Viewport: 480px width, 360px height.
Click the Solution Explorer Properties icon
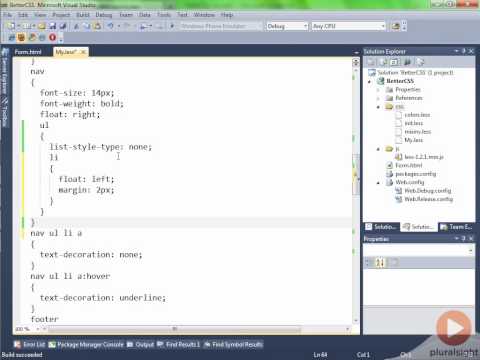click(x=371, y=62)
